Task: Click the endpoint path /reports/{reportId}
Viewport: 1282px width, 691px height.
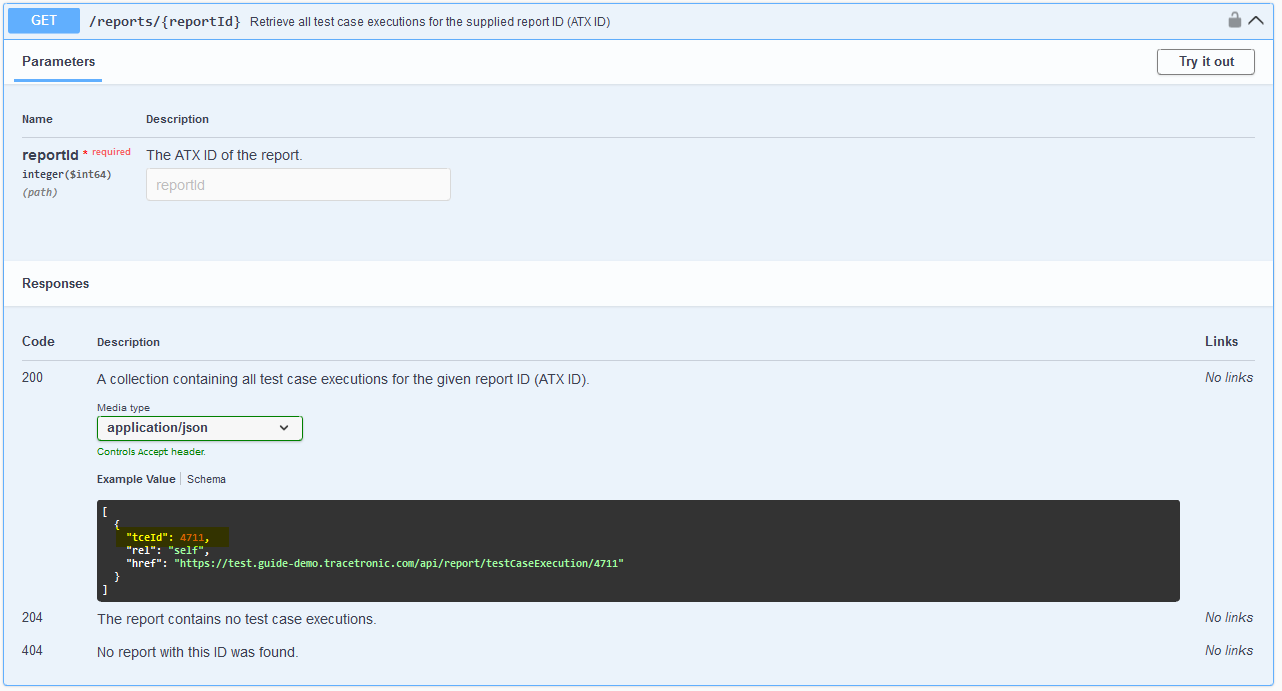Action: coord(166,20)
